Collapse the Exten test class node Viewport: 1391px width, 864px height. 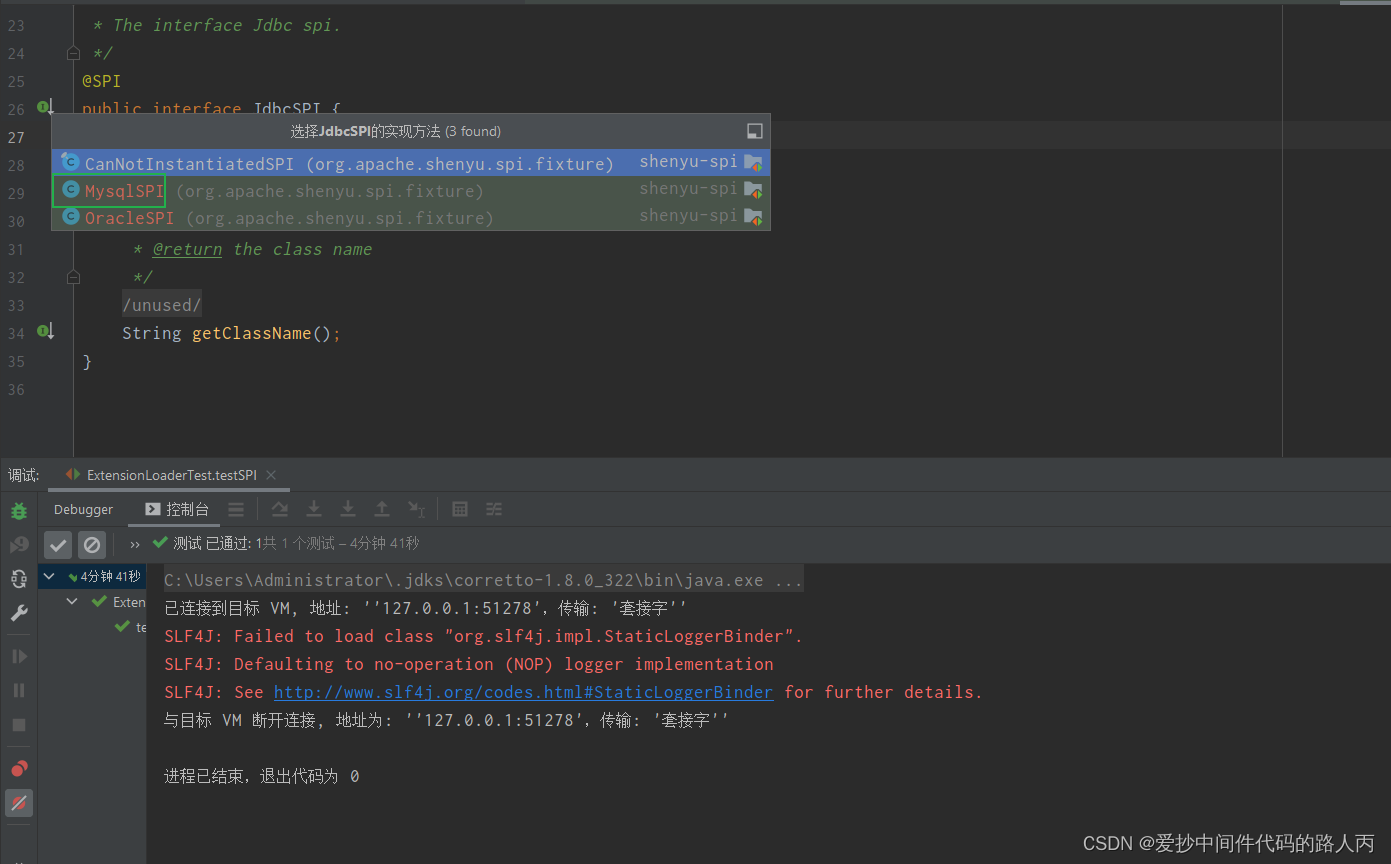(72, 601)
